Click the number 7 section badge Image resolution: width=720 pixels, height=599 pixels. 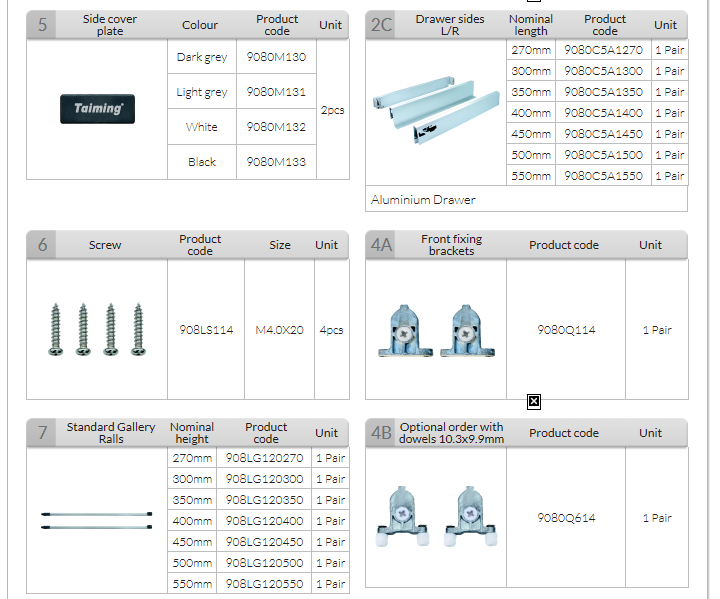42,433
